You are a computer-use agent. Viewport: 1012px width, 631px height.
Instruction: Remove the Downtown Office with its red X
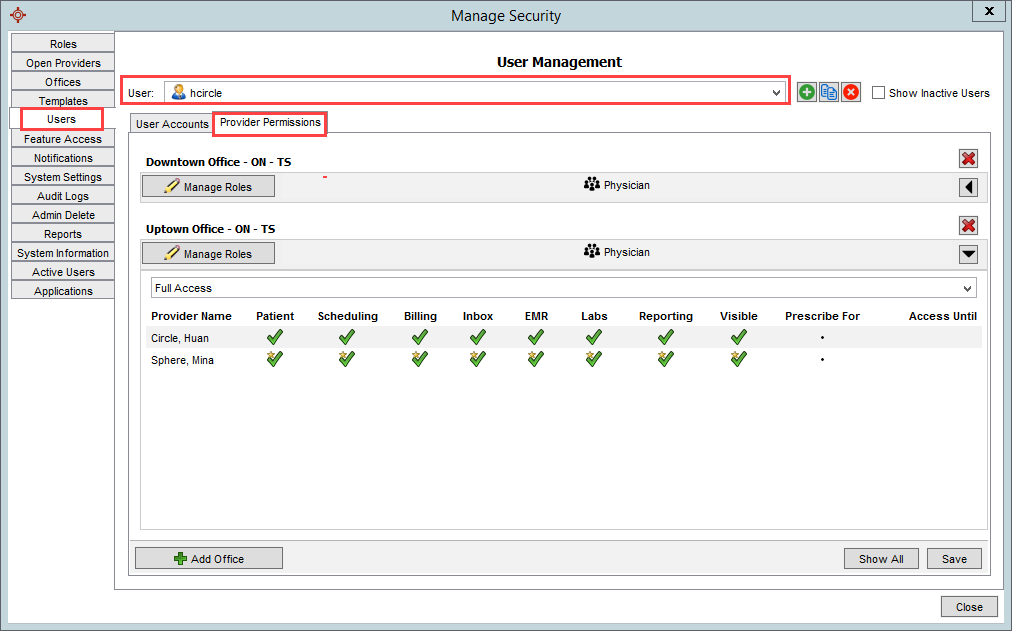[x=967, y=157]
